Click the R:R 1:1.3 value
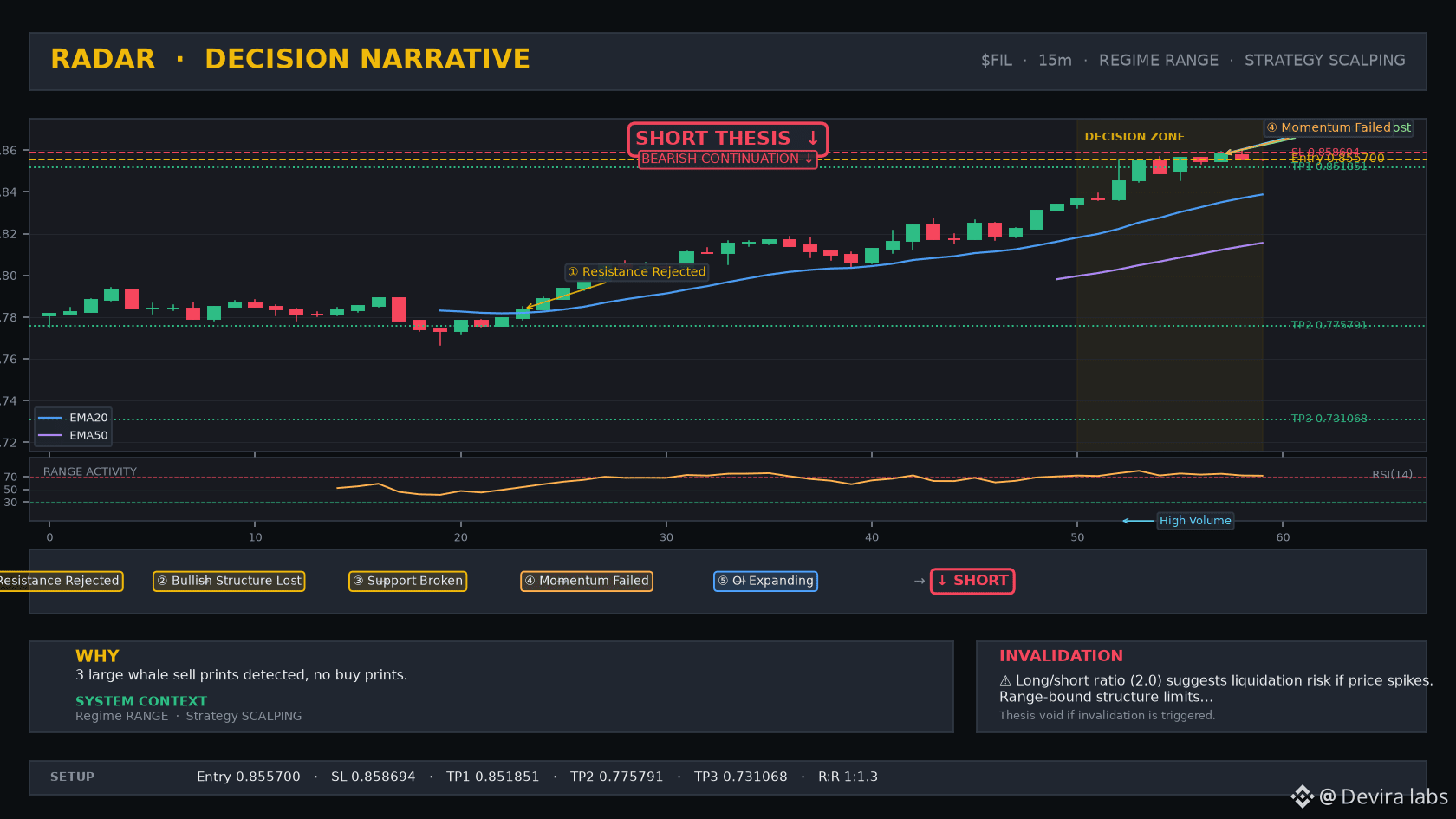 click(848, 777)
